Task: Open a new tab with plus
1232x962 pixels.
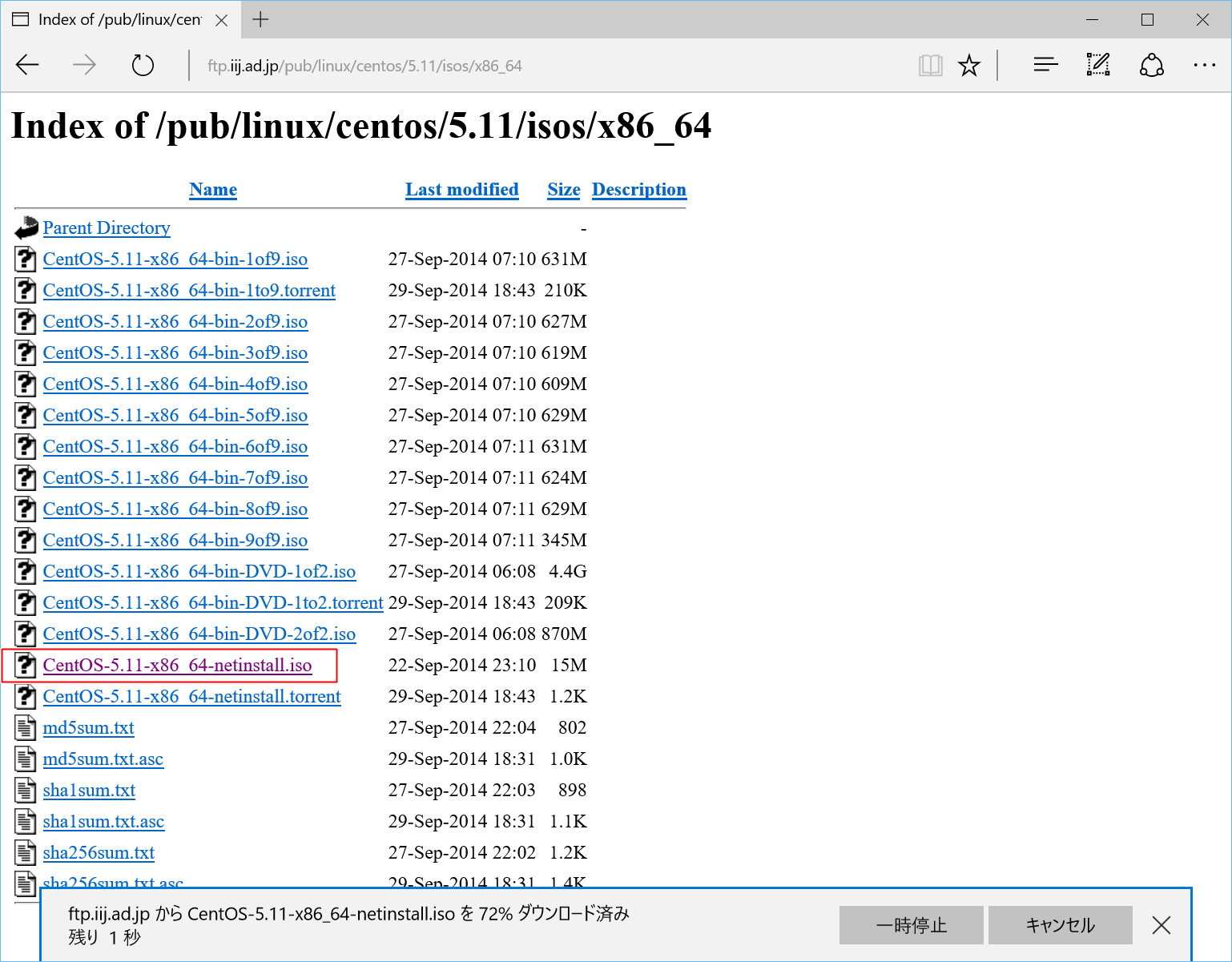Action: tap(260, 19)
